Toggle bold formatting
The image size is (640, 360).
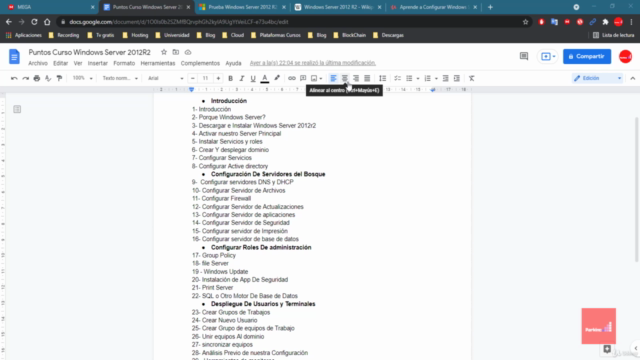pyautogui.click(x=230, y=78)
